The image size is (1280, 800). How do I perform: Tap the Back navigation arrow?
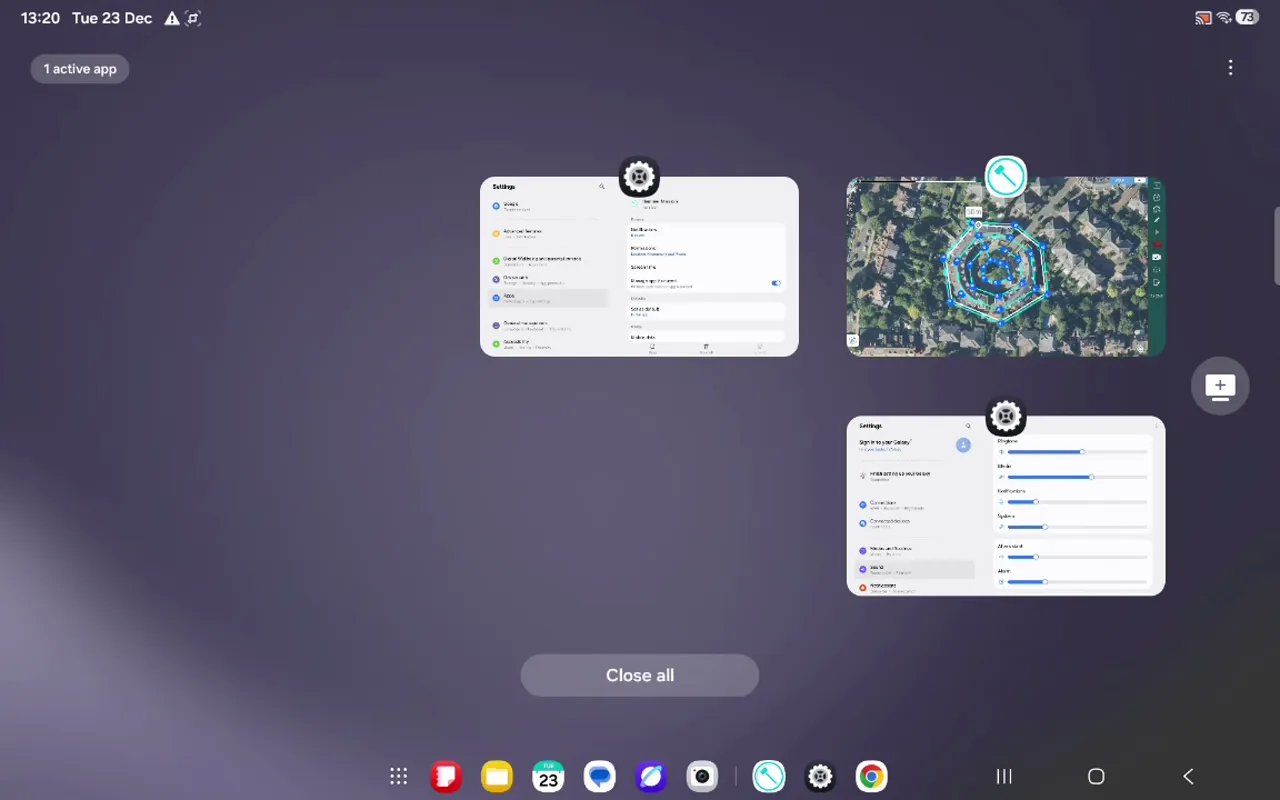[x=1188, y=776]
